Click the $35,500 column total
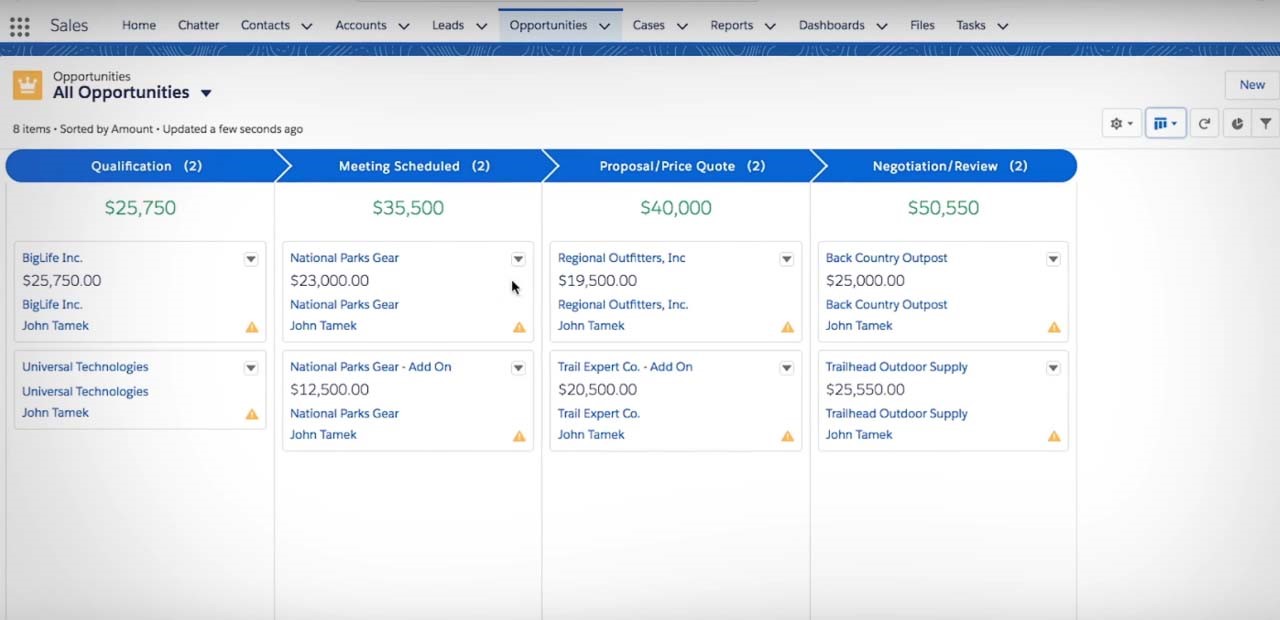This screenshot has height=620, width=1280. (408, 208)
